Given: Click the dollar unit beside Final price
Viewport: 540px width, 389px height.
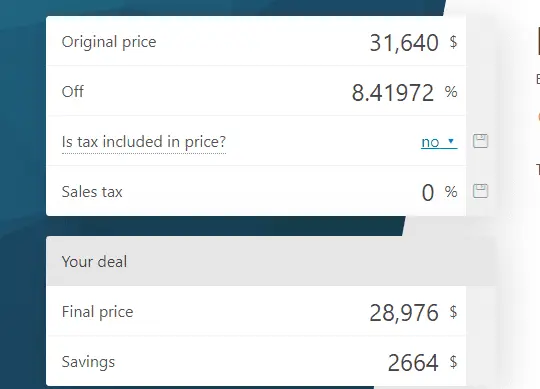Looking at the screenshot, I should click(x=453, y=312).
